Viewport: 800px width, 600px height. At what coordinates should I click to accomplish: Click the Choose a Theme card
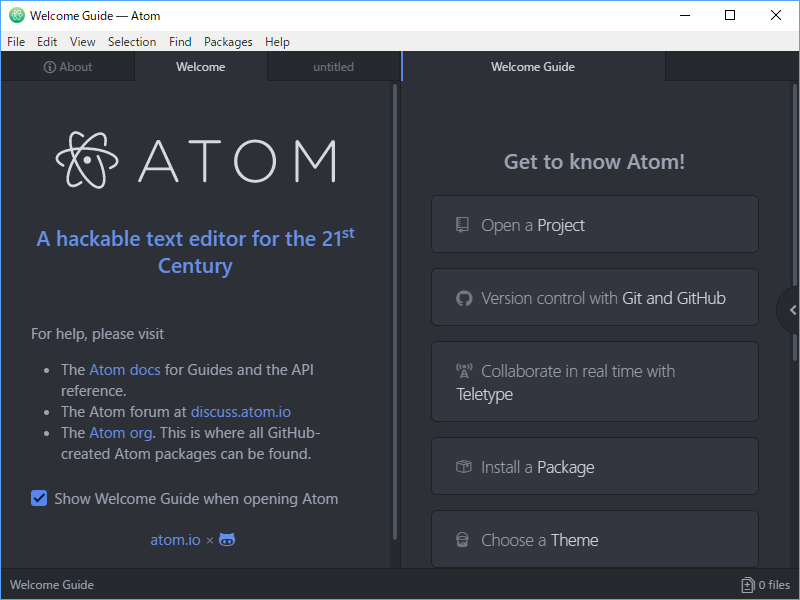(594, 539)
